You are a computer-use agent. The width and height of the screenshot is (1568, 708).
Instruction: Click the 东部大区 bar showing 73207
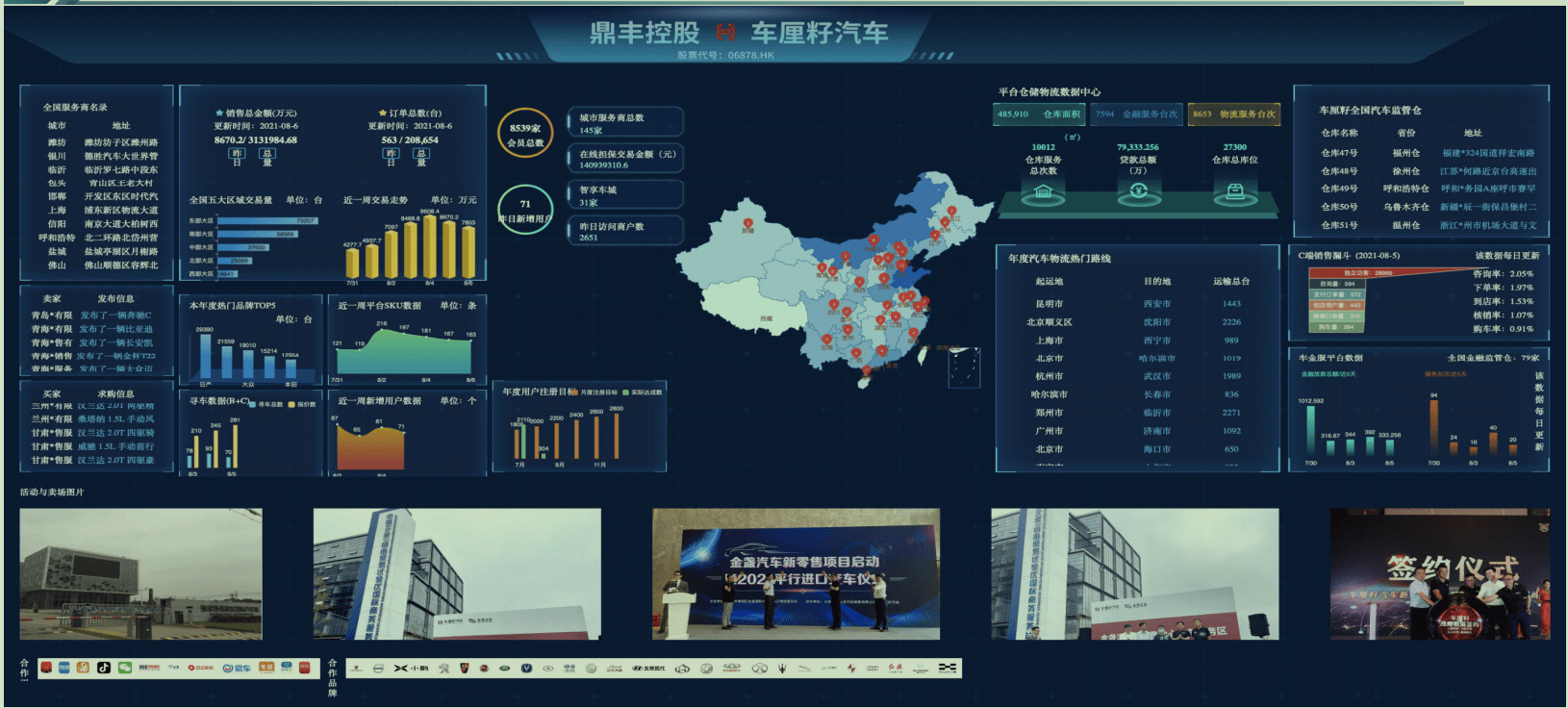click(x=267, y=220)
